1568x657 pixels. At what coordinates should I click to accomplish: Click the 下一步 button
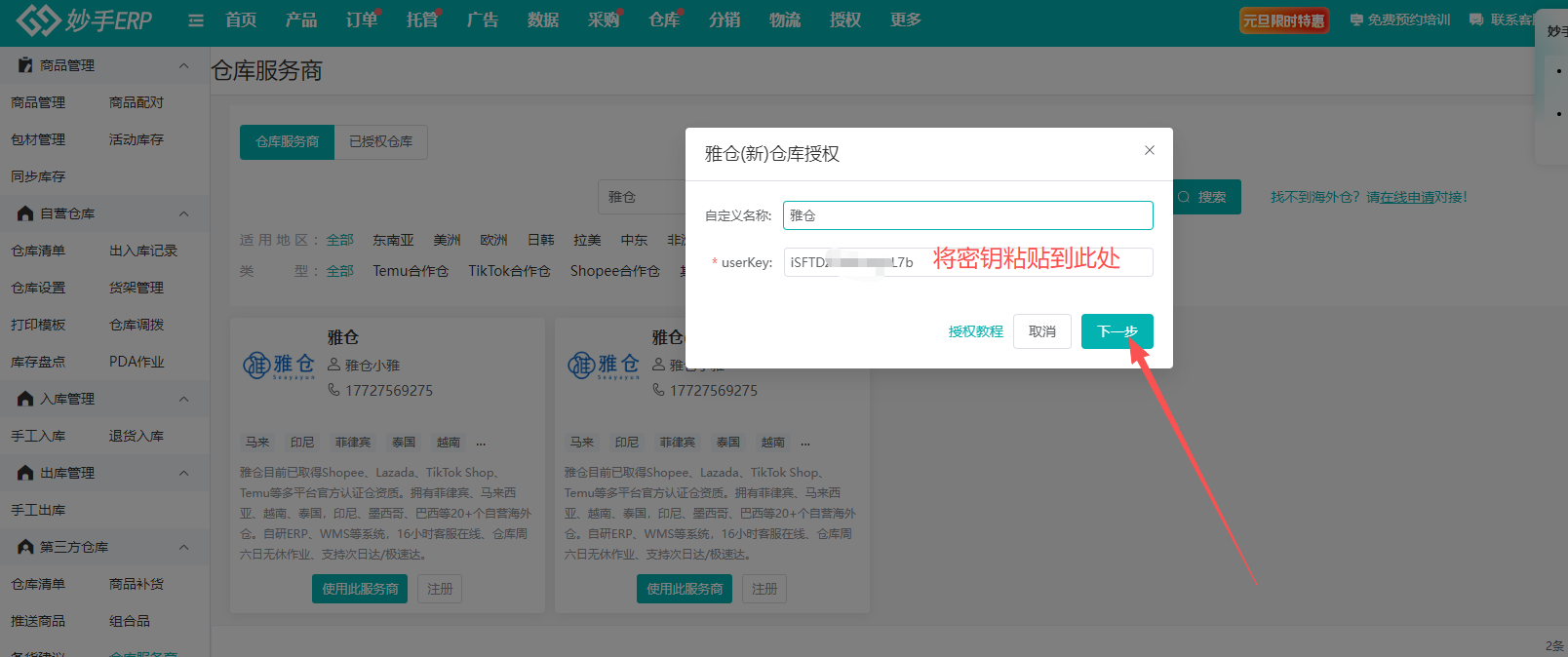(x=1117, y=331)
